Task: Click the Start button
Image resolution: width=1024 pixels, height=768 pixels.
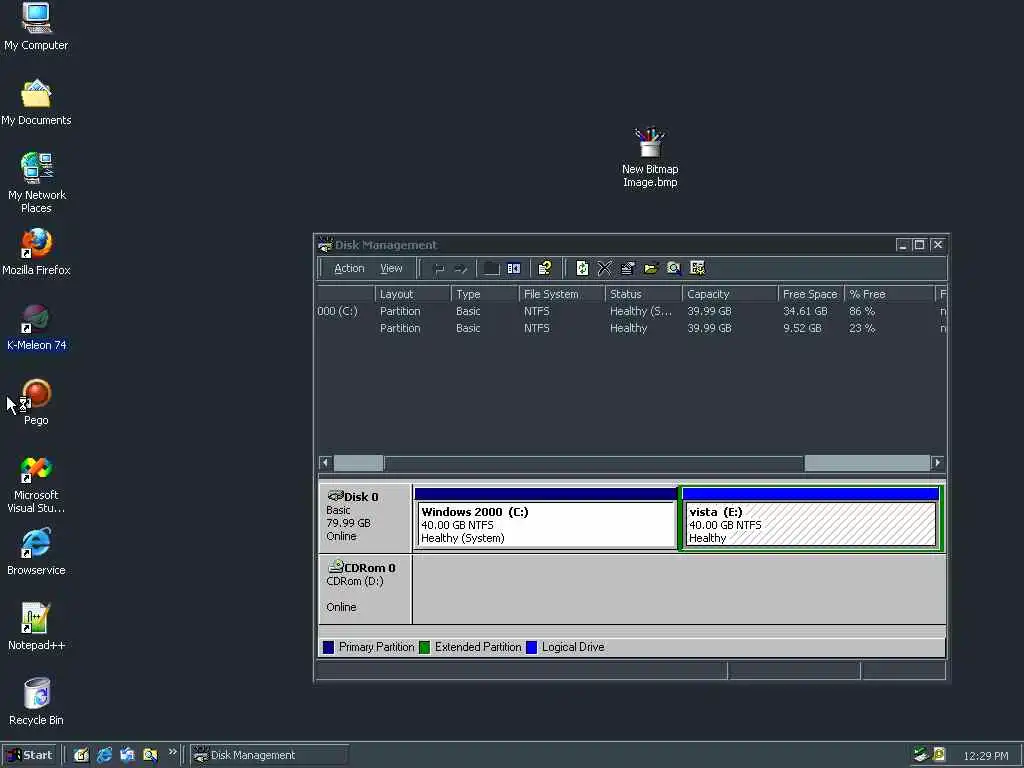Action: pyautogui.click(x=30, y=755)
